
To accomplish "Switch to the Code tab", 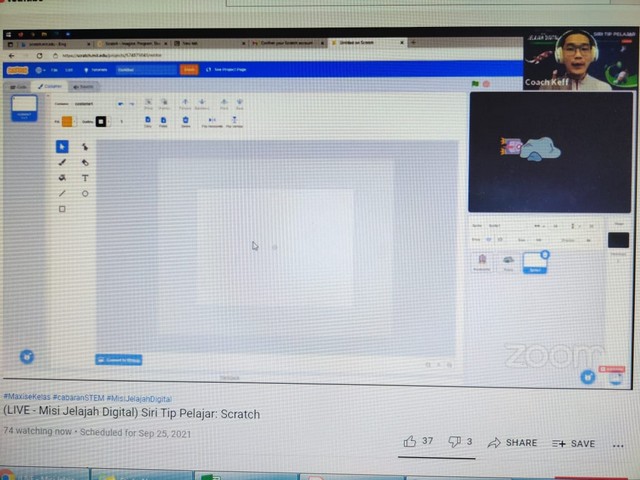I will (20, 87).
